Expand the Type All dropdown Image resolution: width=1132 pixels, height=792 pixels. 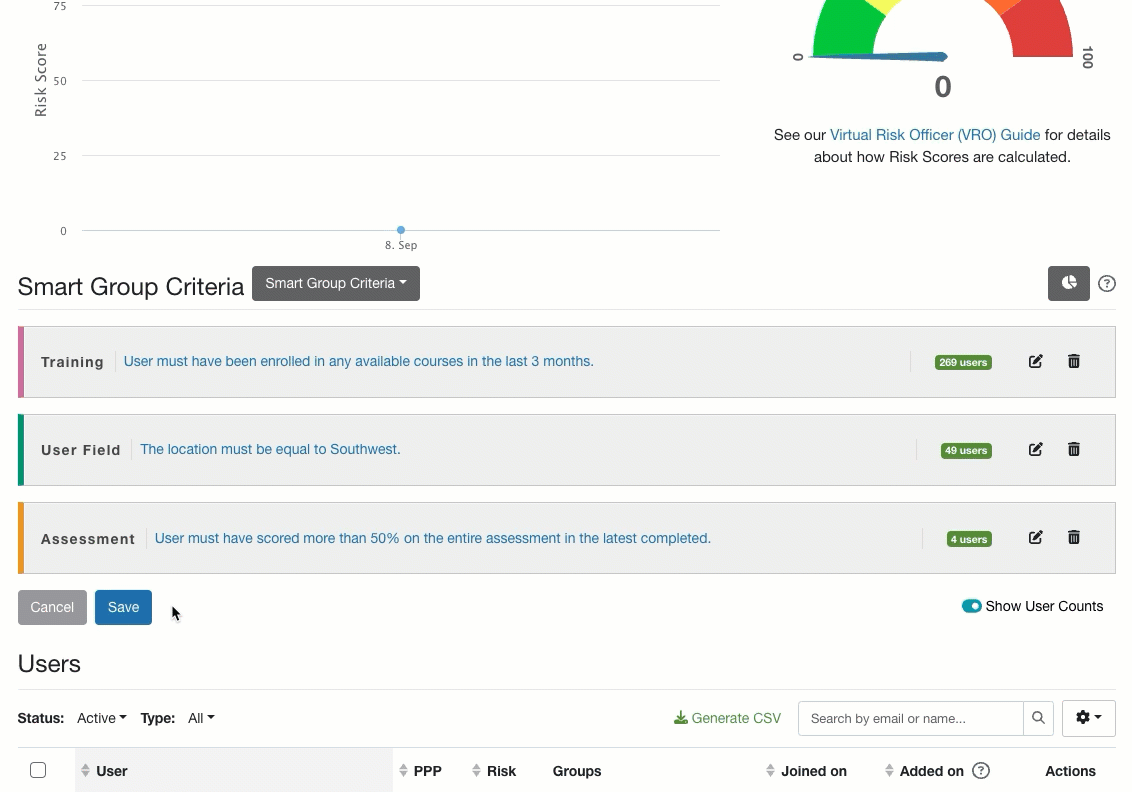200,718
